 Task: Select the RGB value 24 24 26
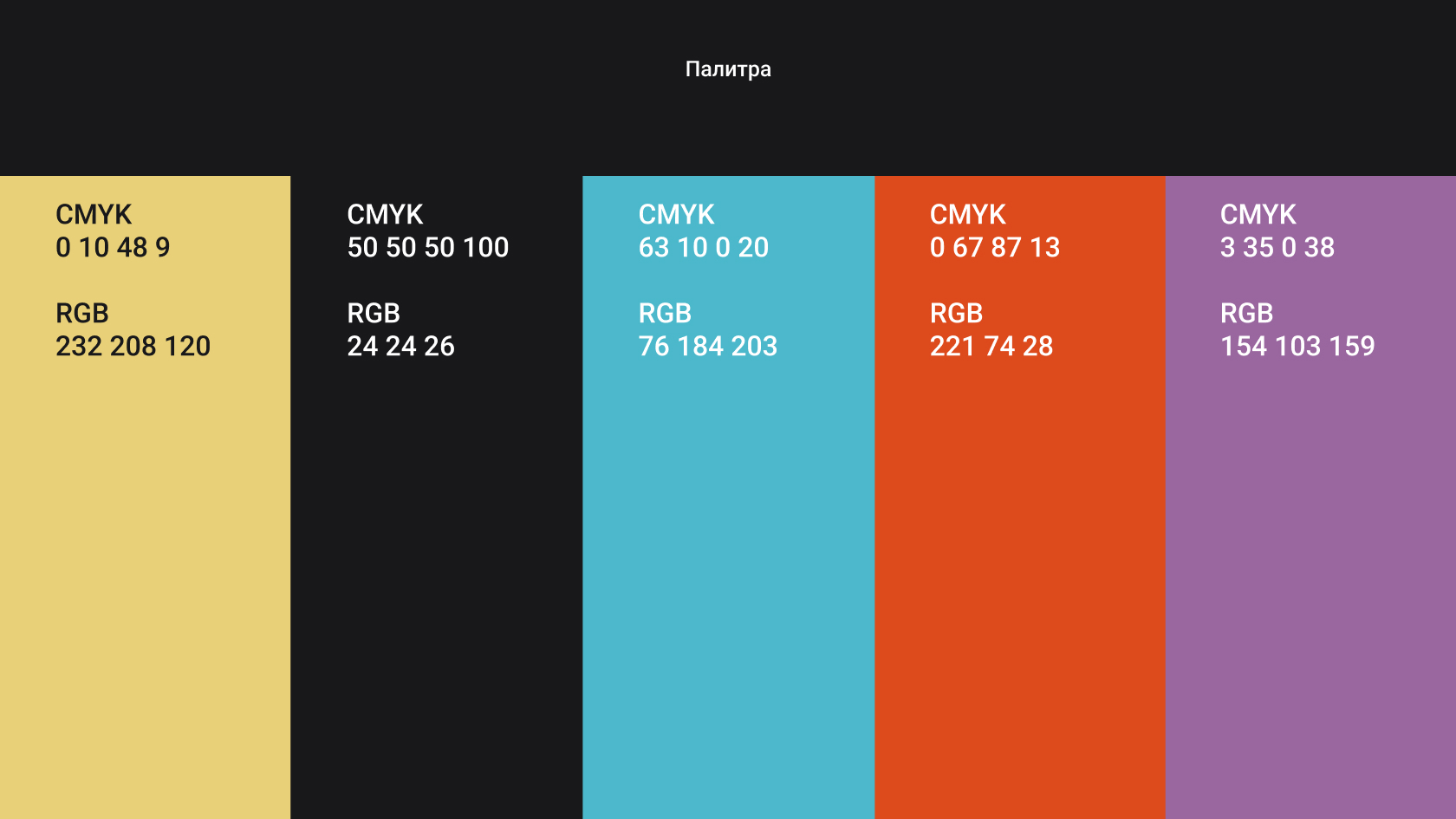[401, 347]
